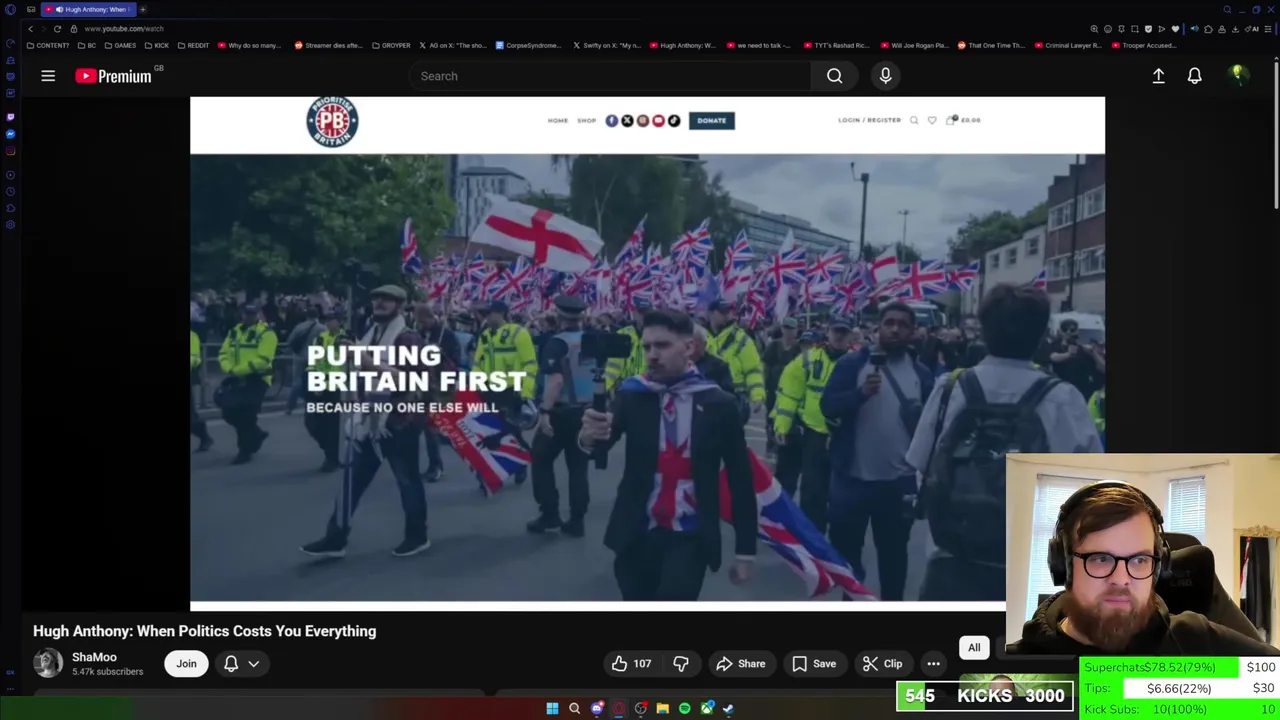Open Opera GX browser from the taskbar
Screen dimensions: 1280x720
pyautogui.click(x=619, y=708)
